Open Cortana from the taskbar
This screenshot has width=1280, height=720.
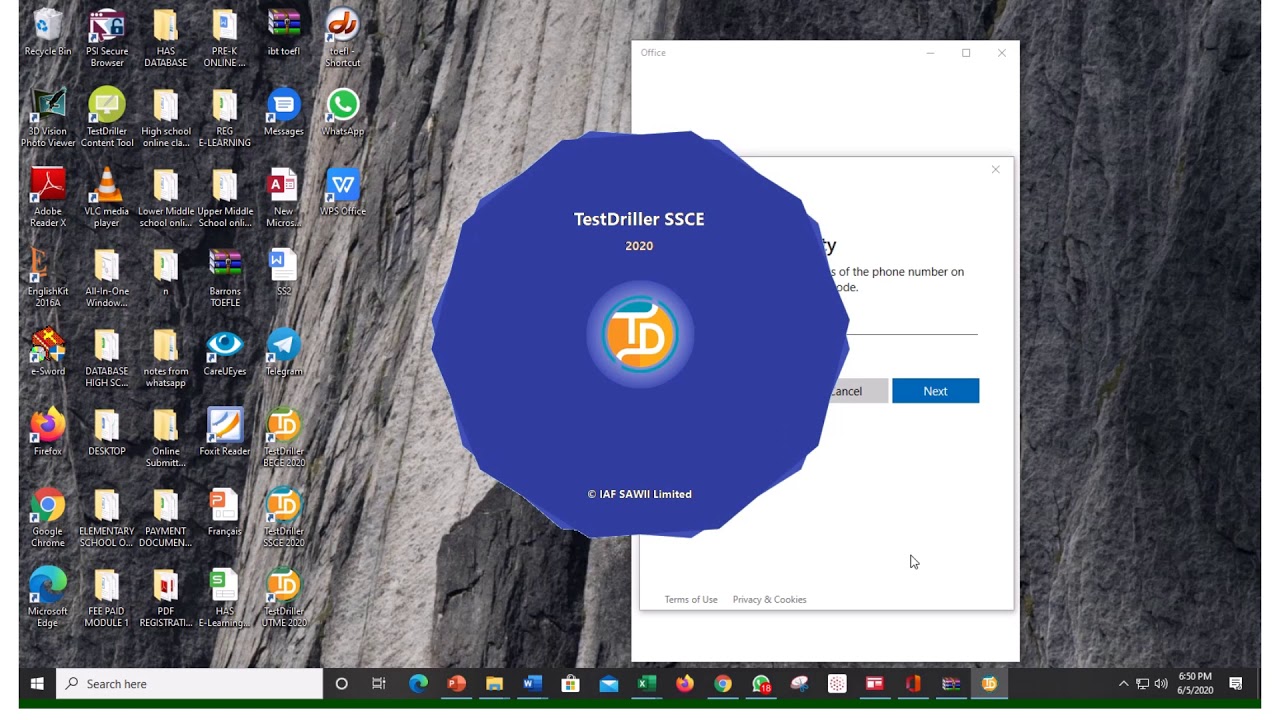(341, 684)
